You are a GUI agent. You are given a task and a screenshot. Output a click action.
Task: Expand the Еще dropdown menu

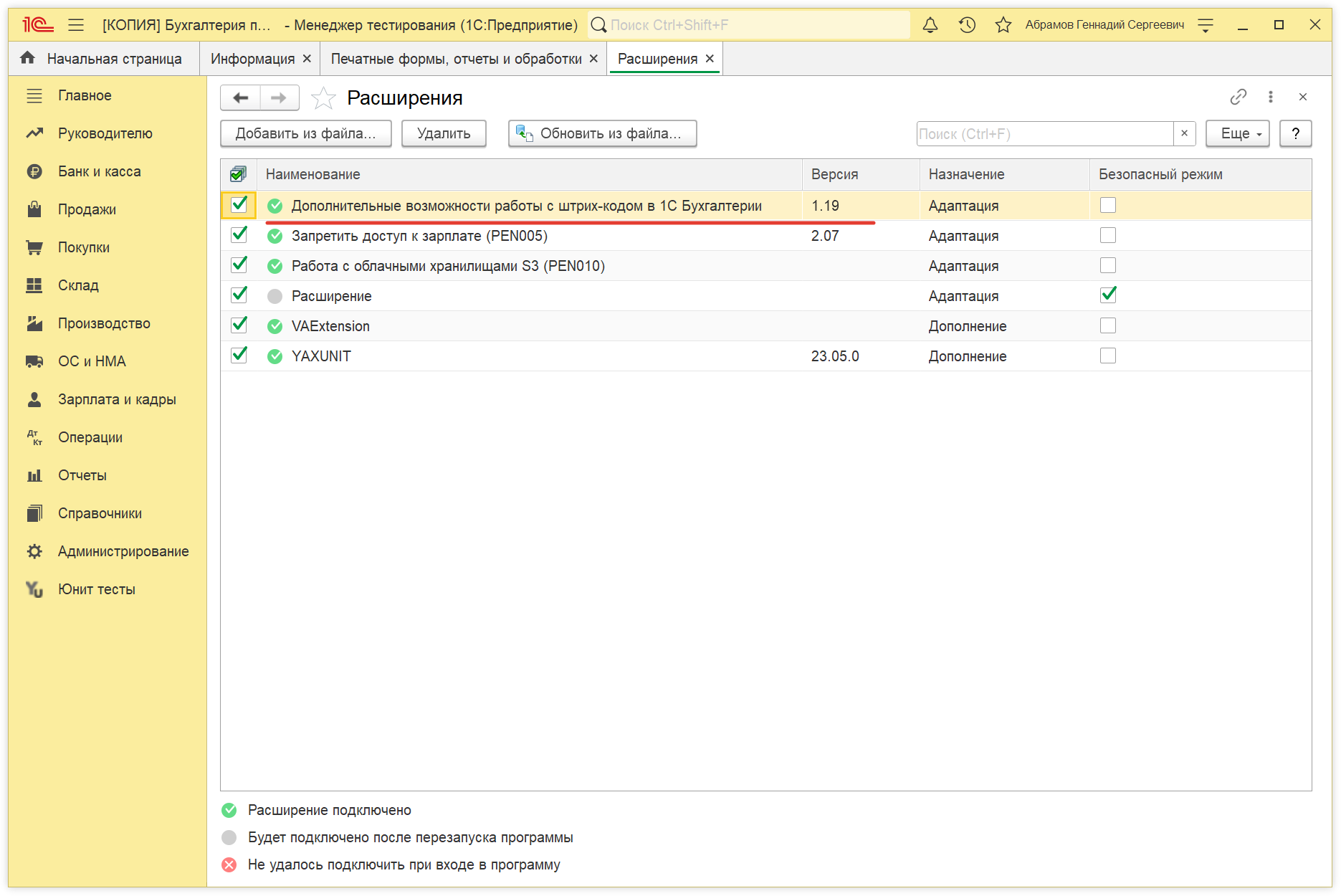pos(1237,133)
